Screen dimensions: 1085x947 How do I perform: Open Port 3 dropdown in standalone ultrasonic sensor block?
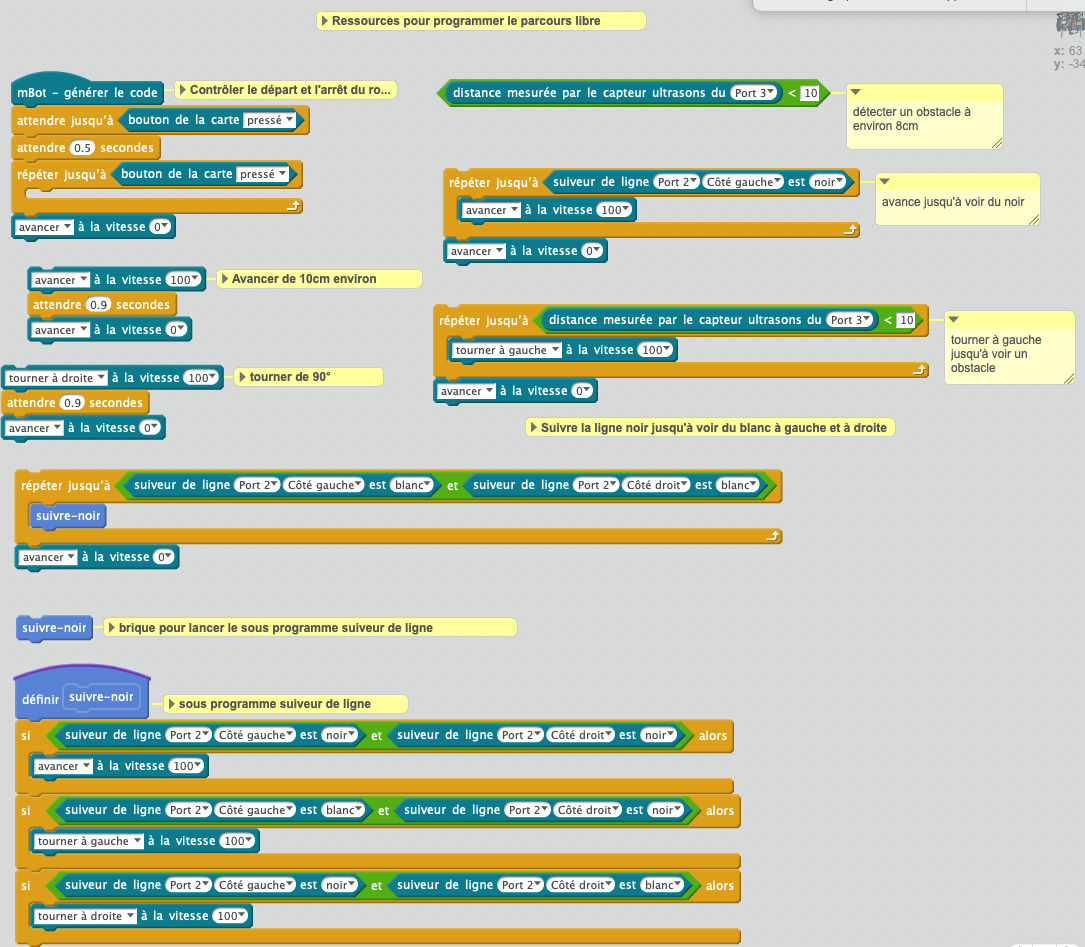point(754,93)
